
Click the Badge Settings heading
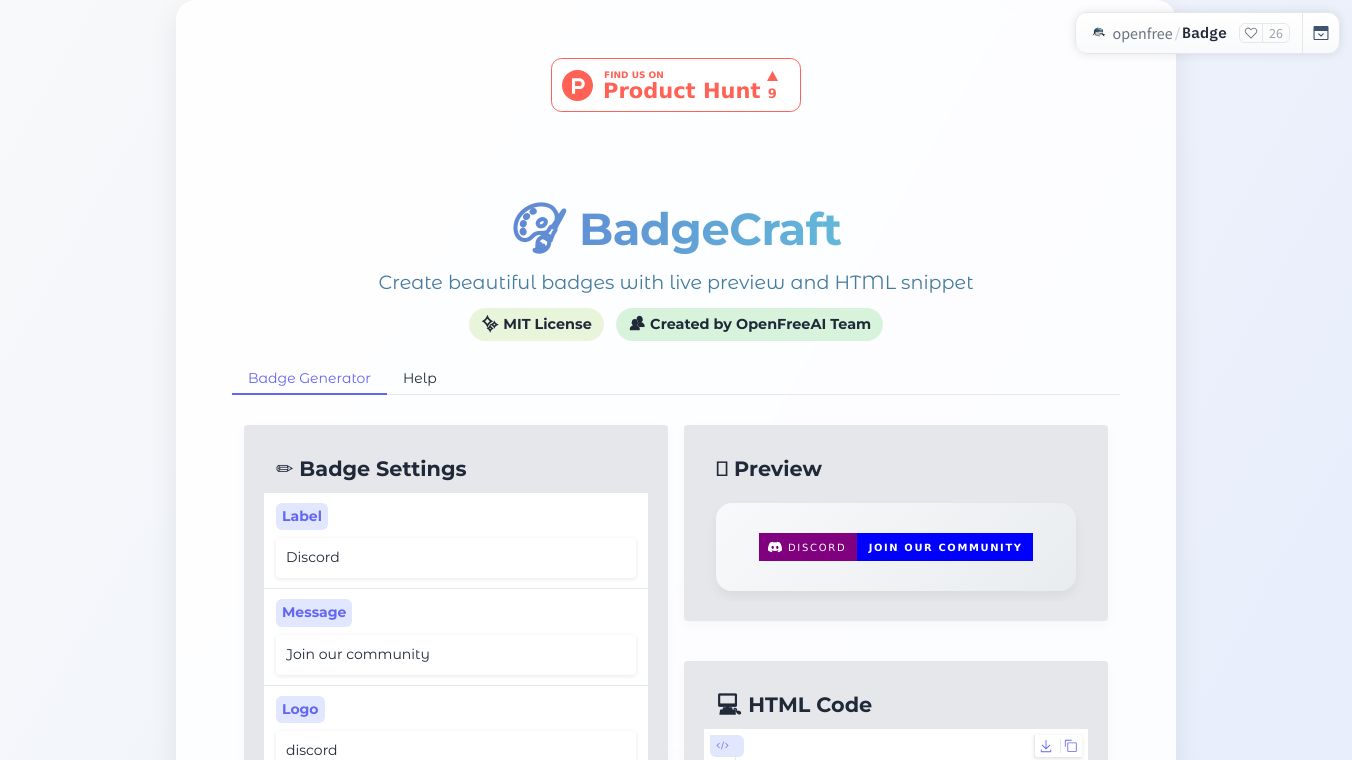tap(371, 468)
